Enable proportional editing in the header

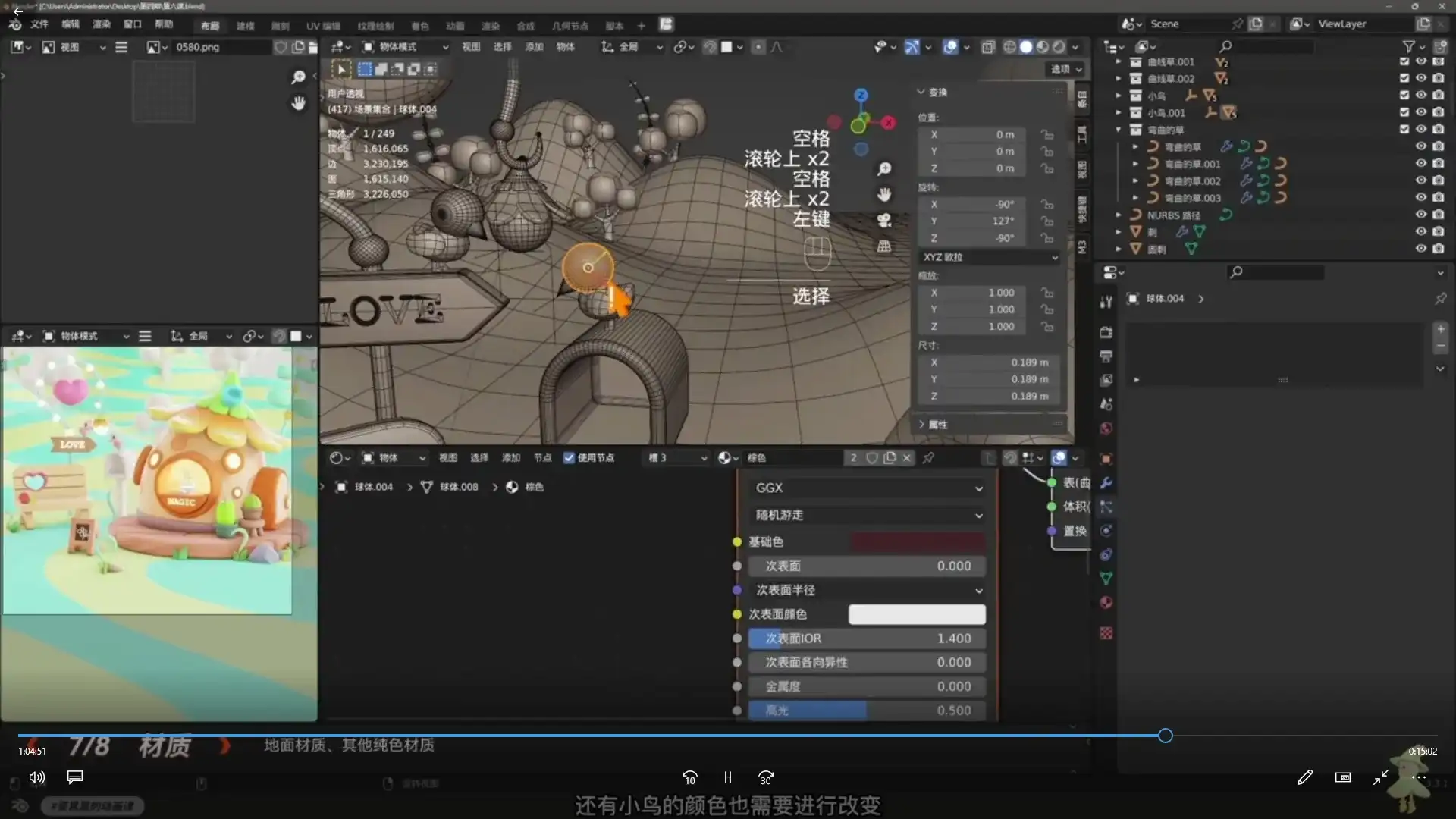click(759, 47)
